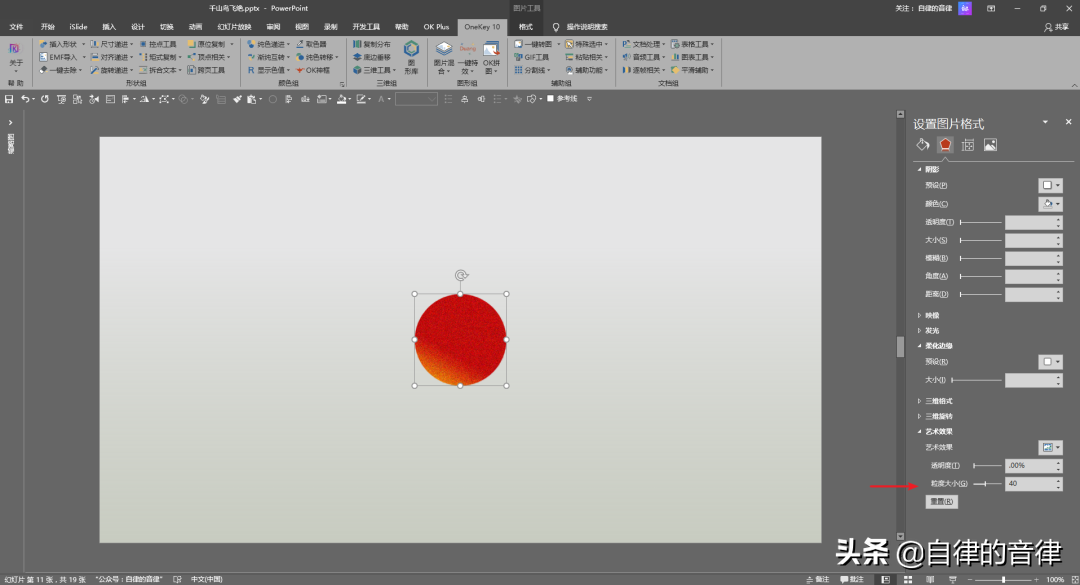Click the Save icon in quick access toolbar
Screen dimensions: 1080x585
tap(9, 99)
